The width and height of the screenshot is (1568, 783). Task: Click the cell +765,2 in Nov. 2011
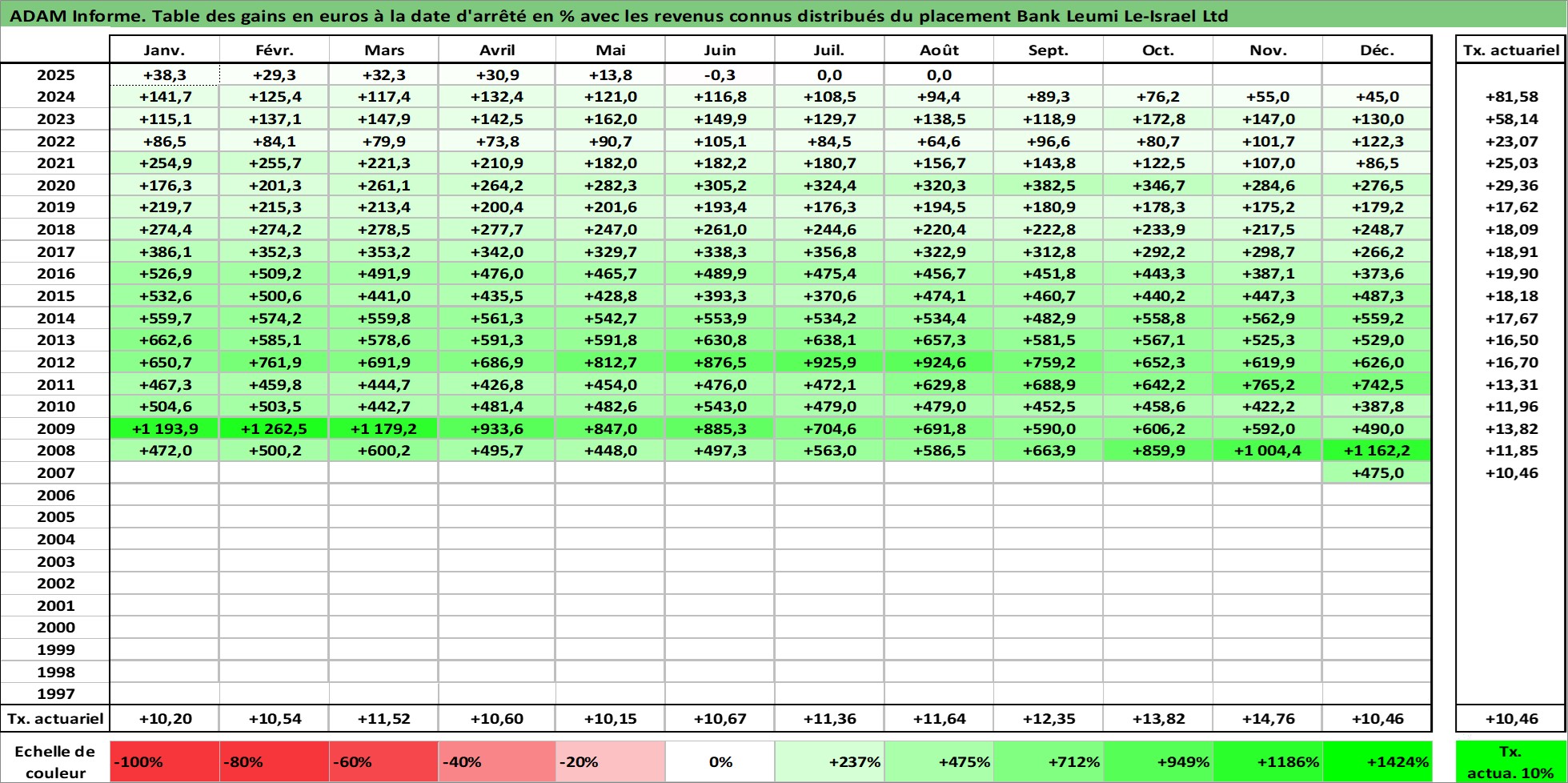click(x=1268, y=384)
